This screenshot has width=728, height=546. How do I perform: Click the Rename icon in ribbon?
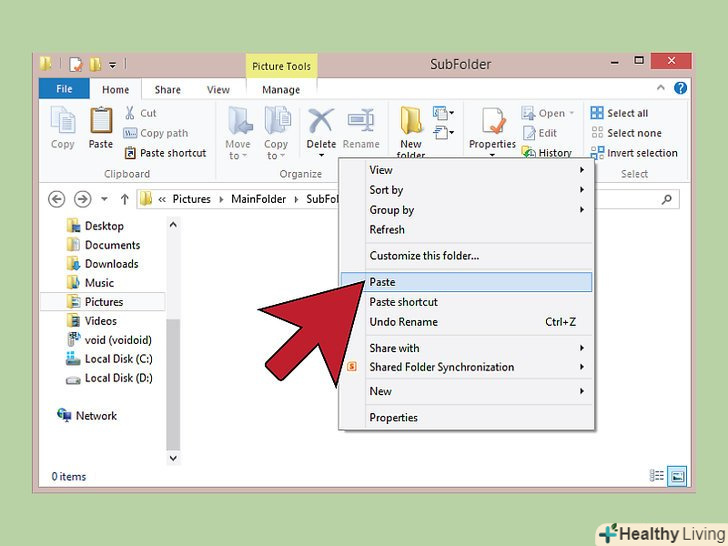[x=361, y=120]
